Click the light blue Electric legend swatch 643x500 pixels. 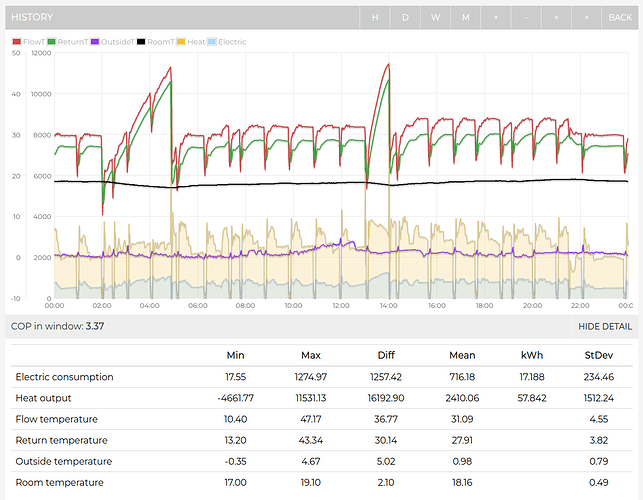point(212,42)
